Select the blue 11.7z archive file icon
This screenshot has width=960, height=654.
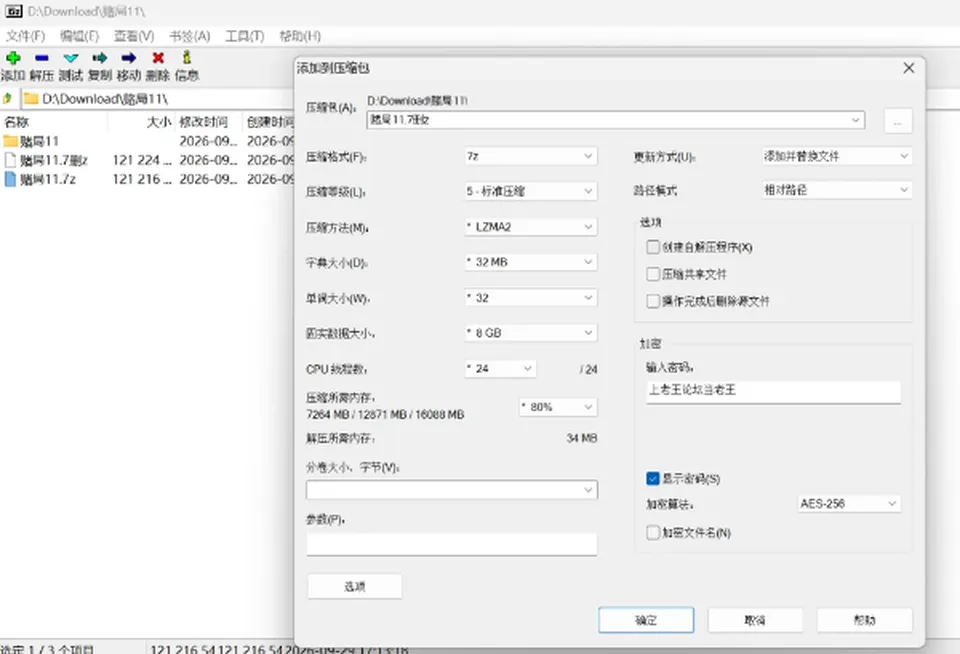[x=10, y=179]
